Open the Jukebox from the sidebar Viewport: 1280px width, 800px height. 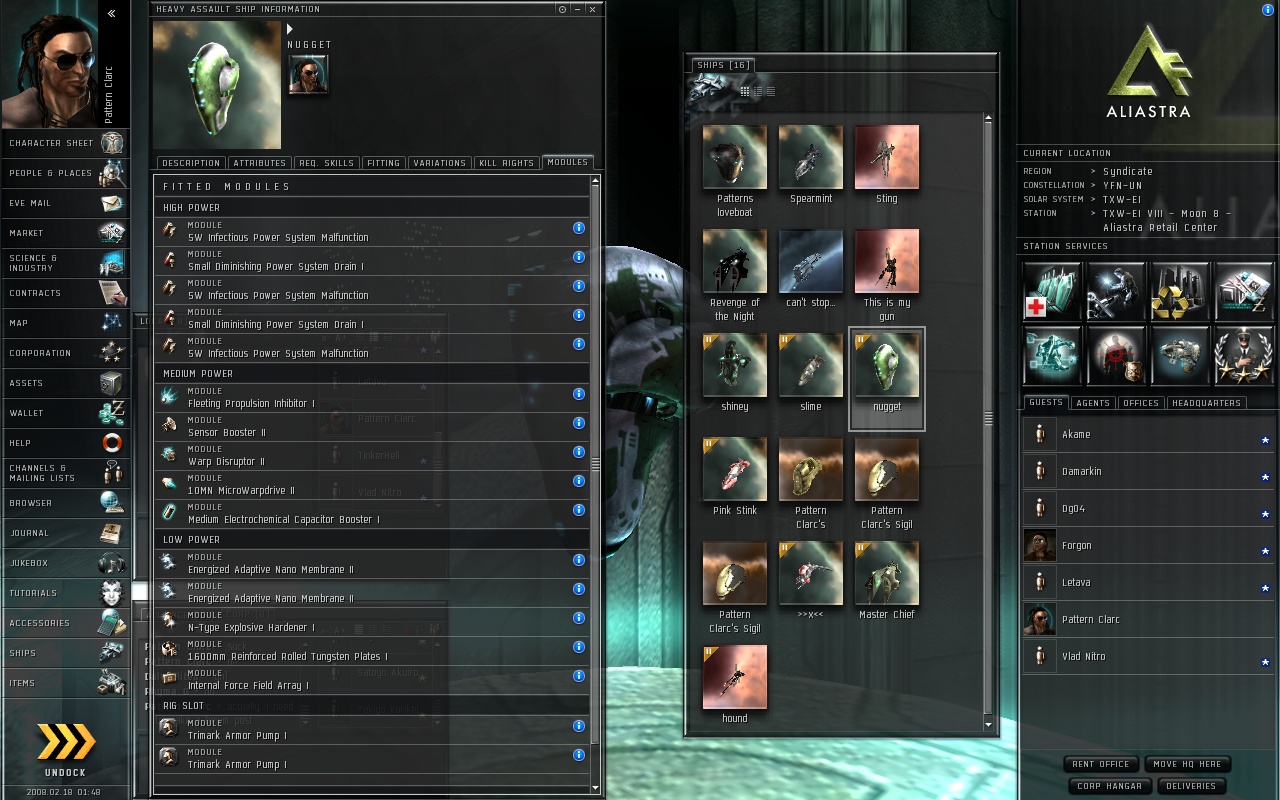coord(65,563)
